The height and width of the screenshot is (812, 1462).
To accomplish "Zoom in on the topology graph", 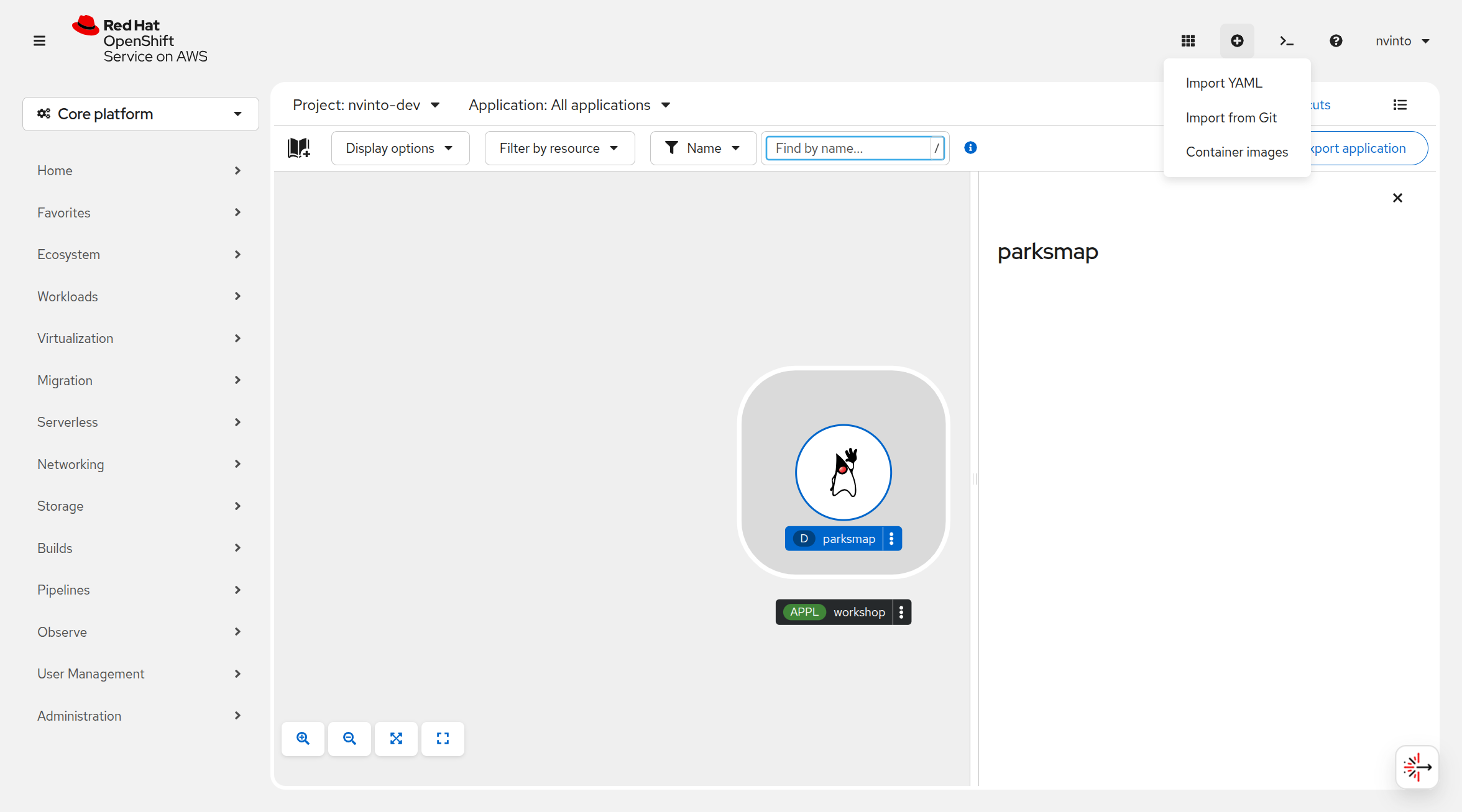I will point(303,739).
